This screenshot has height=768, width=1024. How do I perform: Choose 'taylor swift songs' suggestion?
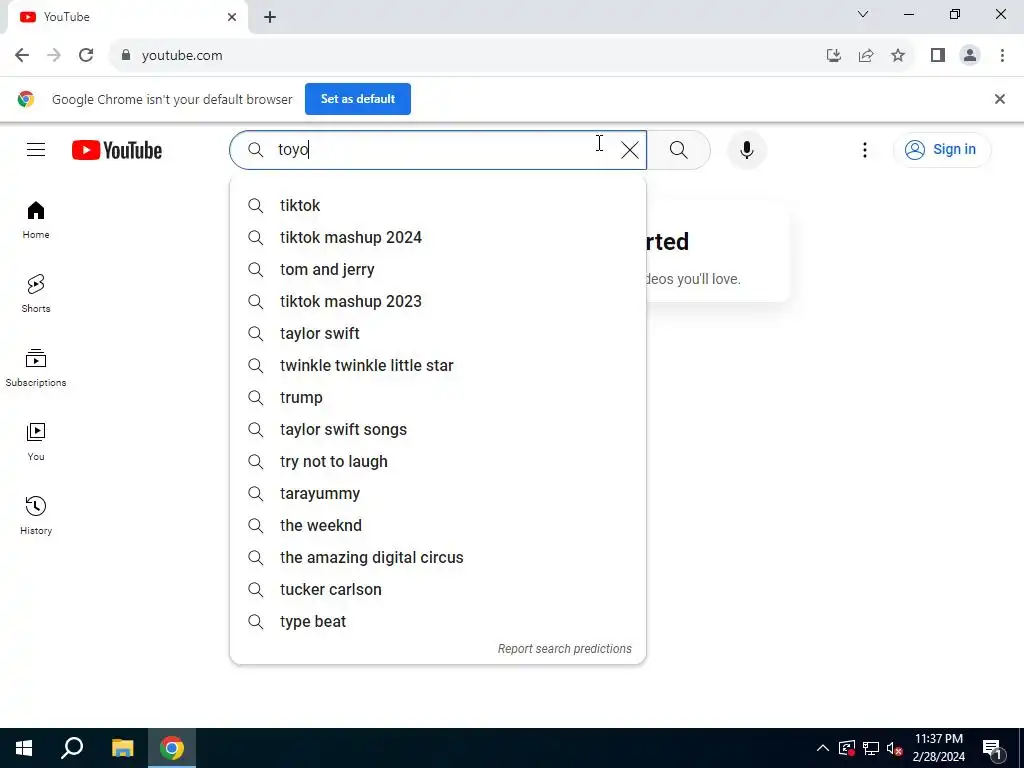pyautogui.click(x=438, y=430)
